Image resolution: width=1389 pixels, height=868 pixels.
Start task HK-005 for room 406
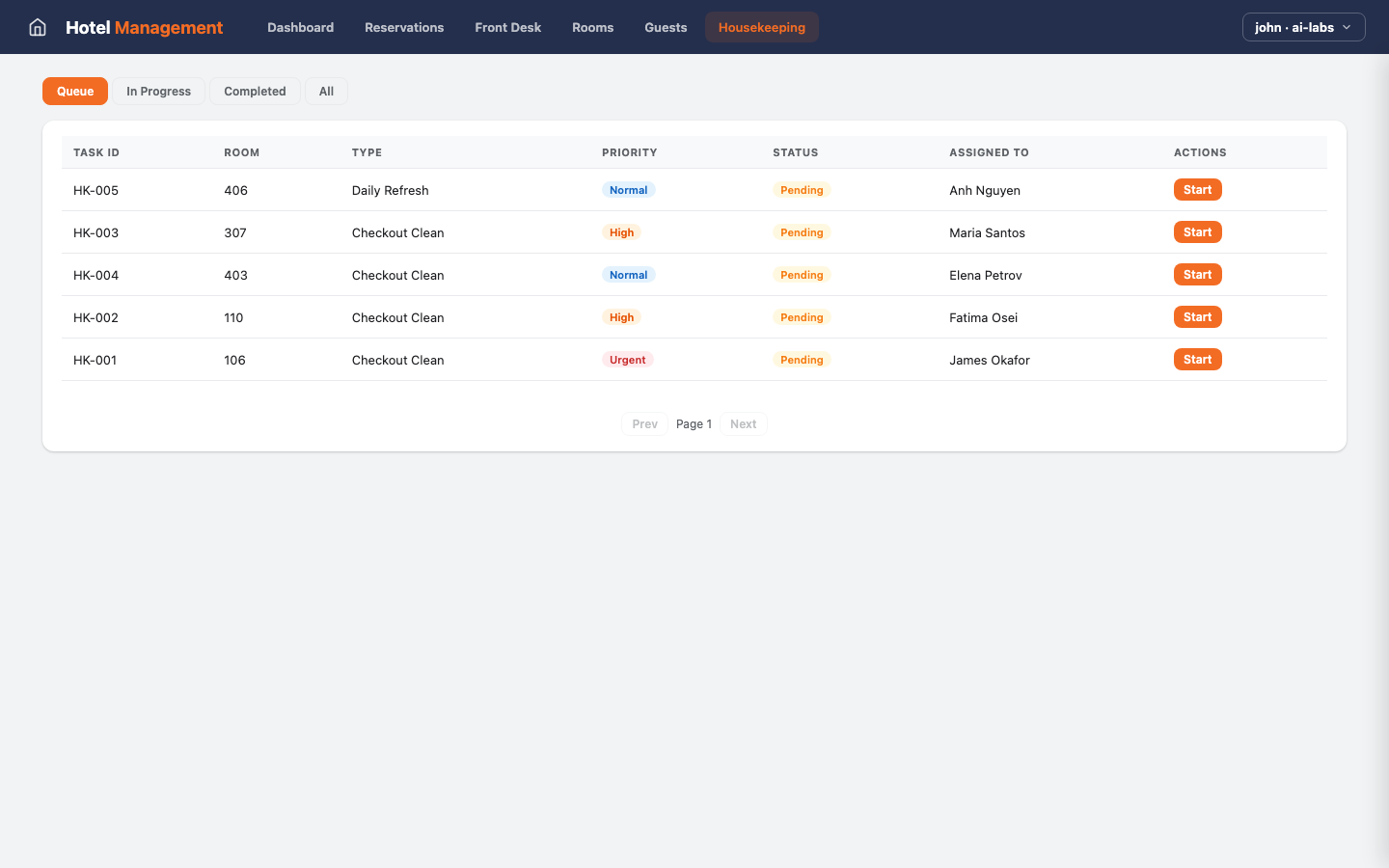pyautogui.click(x=1197, y=190)
